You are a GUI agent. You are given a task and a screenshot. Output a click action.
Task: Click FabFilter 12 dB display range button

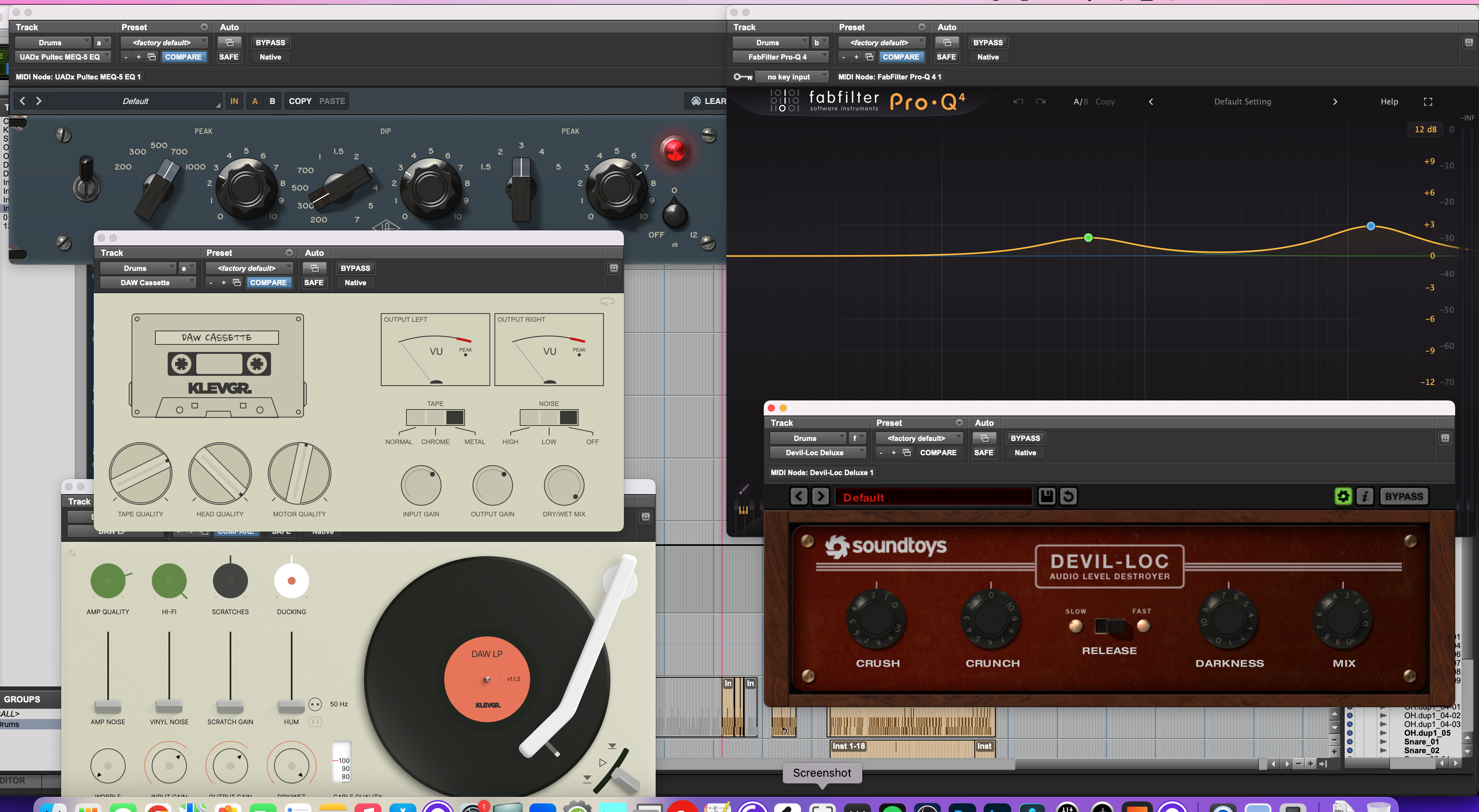1425,129
